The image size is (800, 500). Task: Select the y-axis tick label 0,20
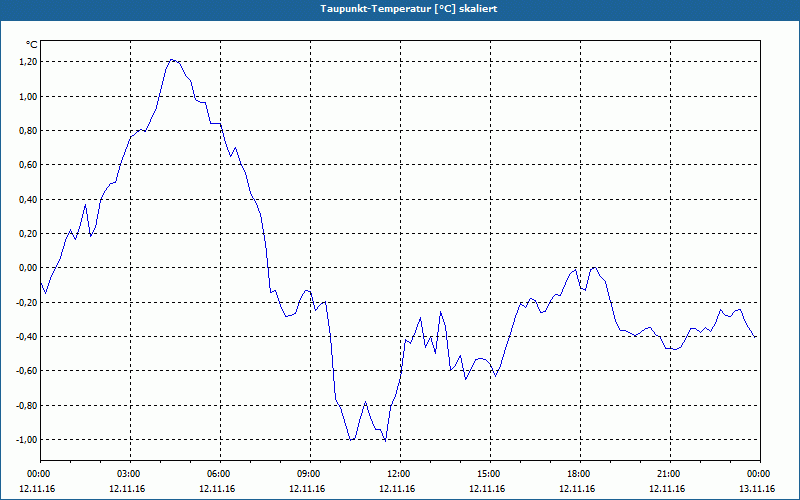28,234
